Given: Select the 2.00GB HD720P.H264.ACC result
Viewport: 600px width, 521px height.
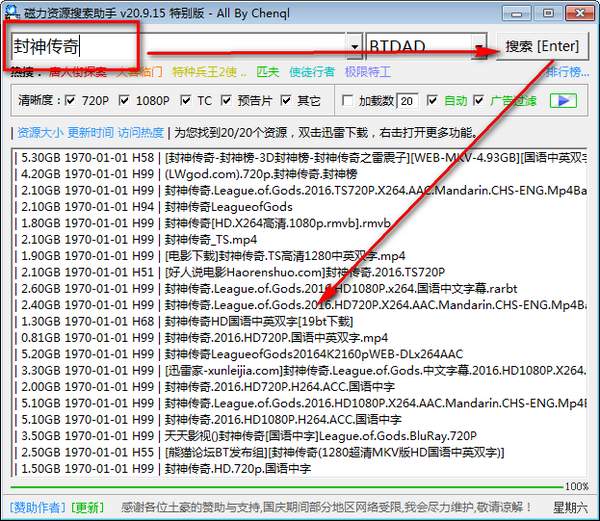Looking at the screenshot, I should [300, 387].
